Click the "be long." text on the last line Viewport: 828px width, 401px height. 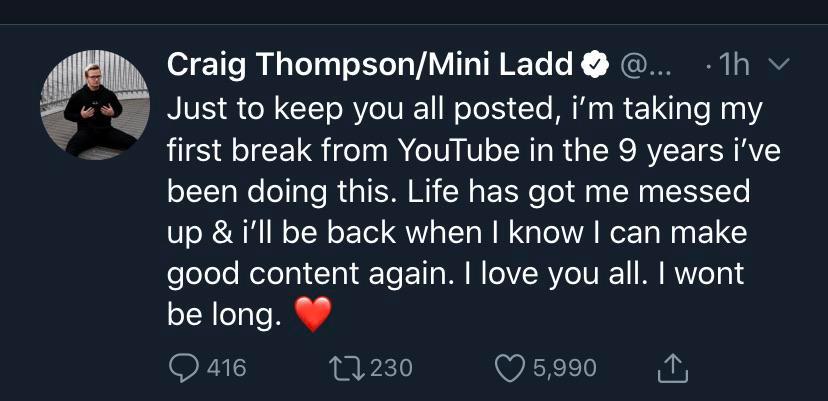coord(221,316)
